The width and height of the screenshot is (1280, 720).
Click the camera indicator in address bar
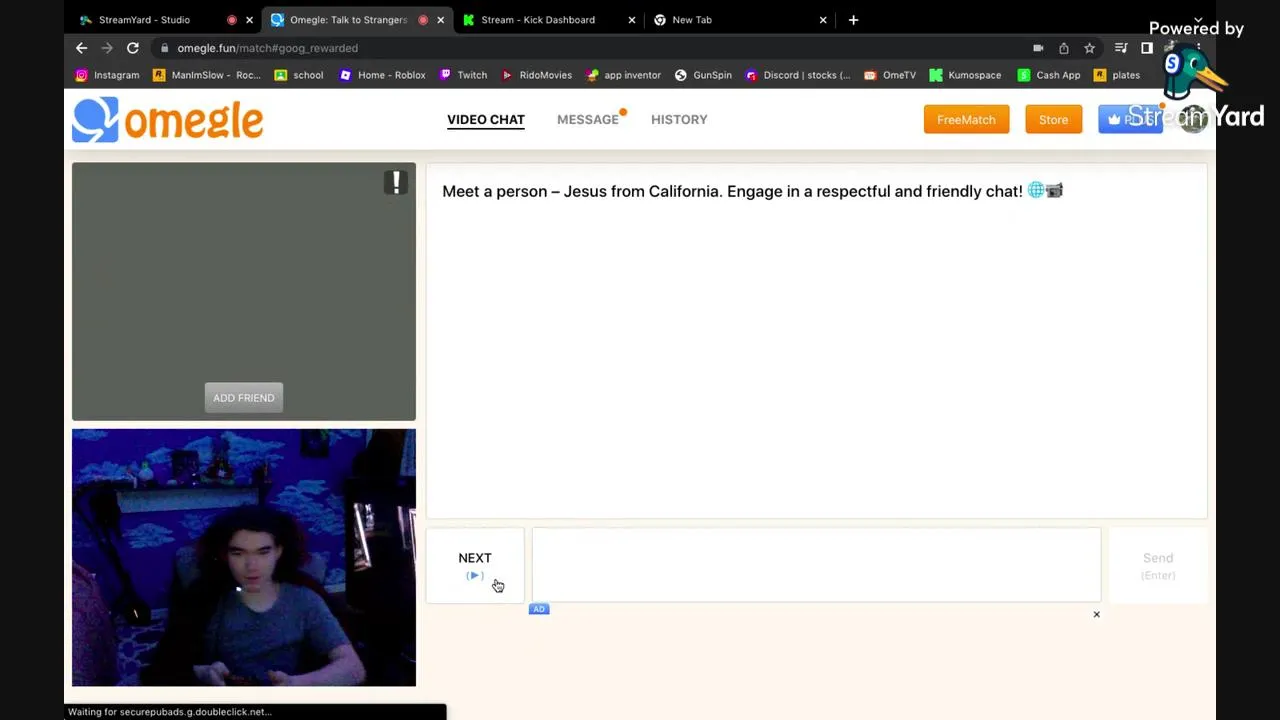coord(1038,48)
